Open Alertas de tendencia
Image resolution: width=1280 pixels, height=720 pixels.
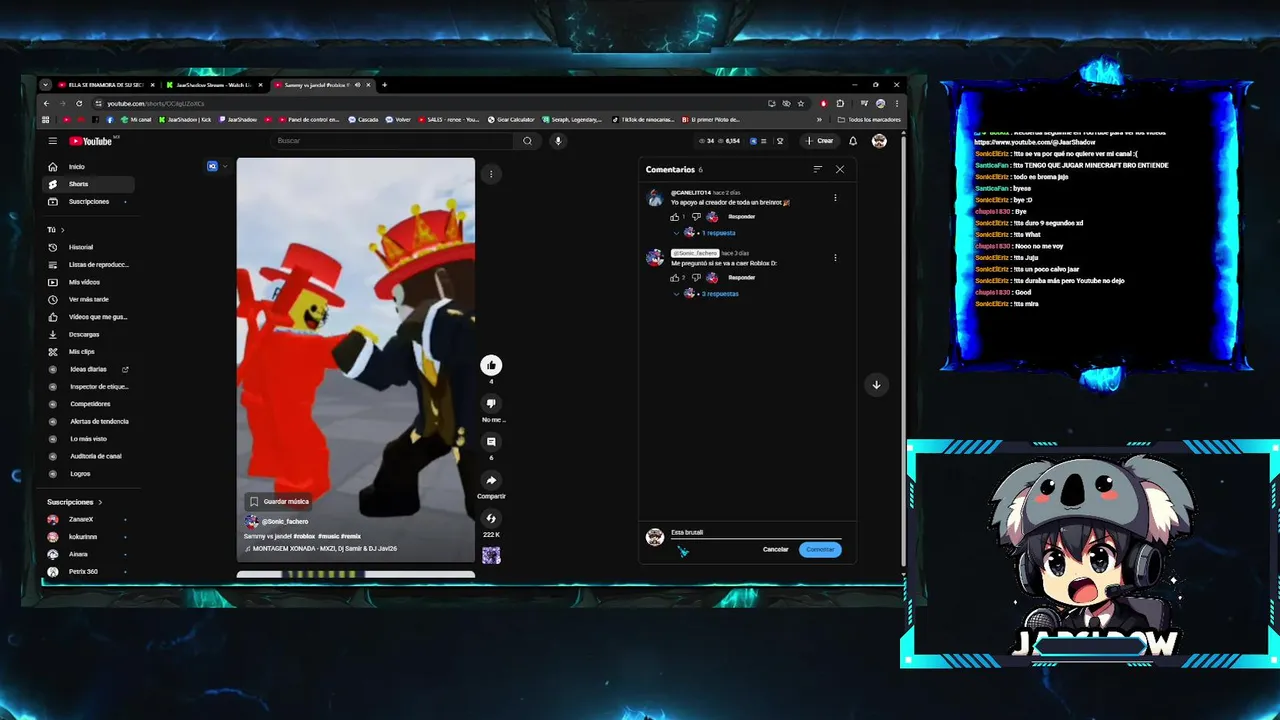coord(88,422)
